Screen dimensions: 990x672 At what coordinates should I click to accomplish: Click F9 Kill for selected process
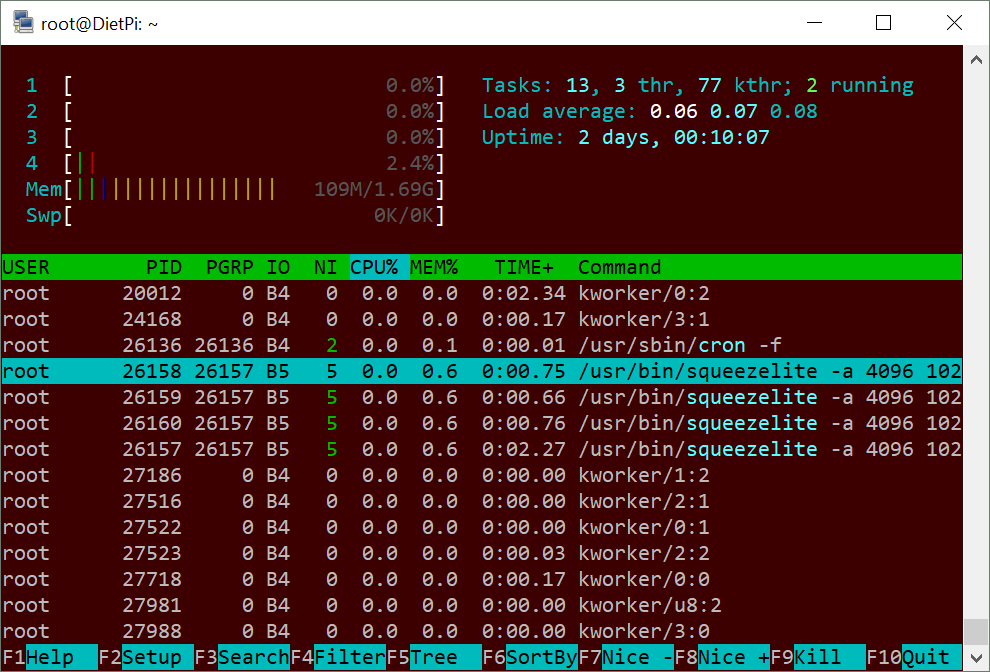click(818, 657)
